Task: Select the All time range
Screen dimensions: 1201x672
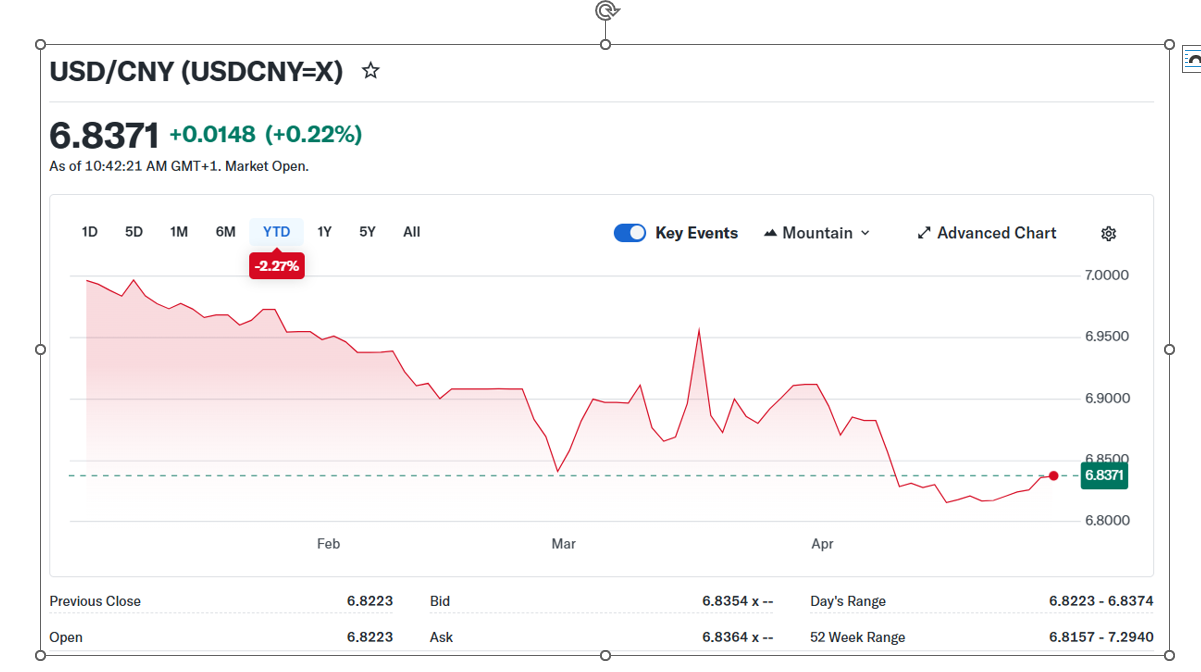Action: point(411,232)
